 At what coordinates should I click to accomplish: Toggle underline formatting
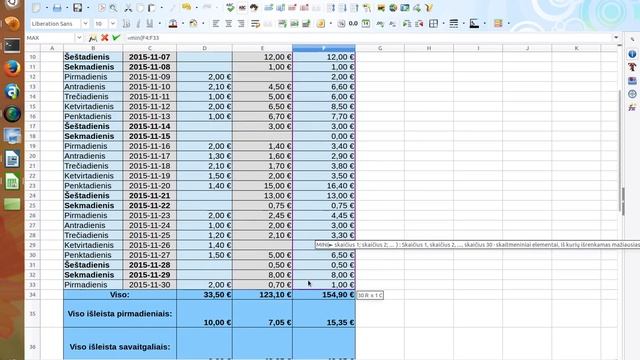(150, 24)
